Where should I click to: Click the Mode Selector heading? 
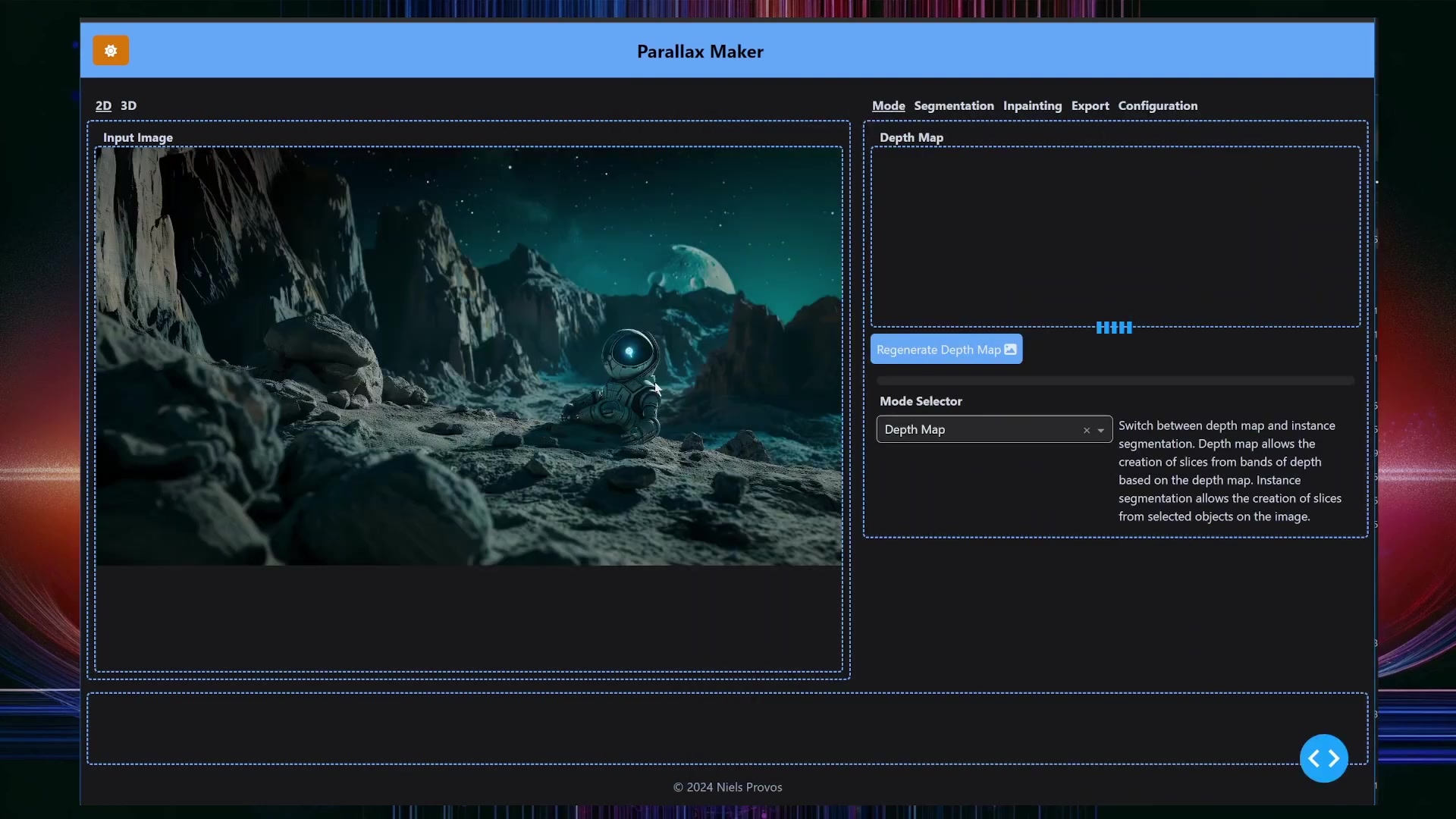(921, 401)
